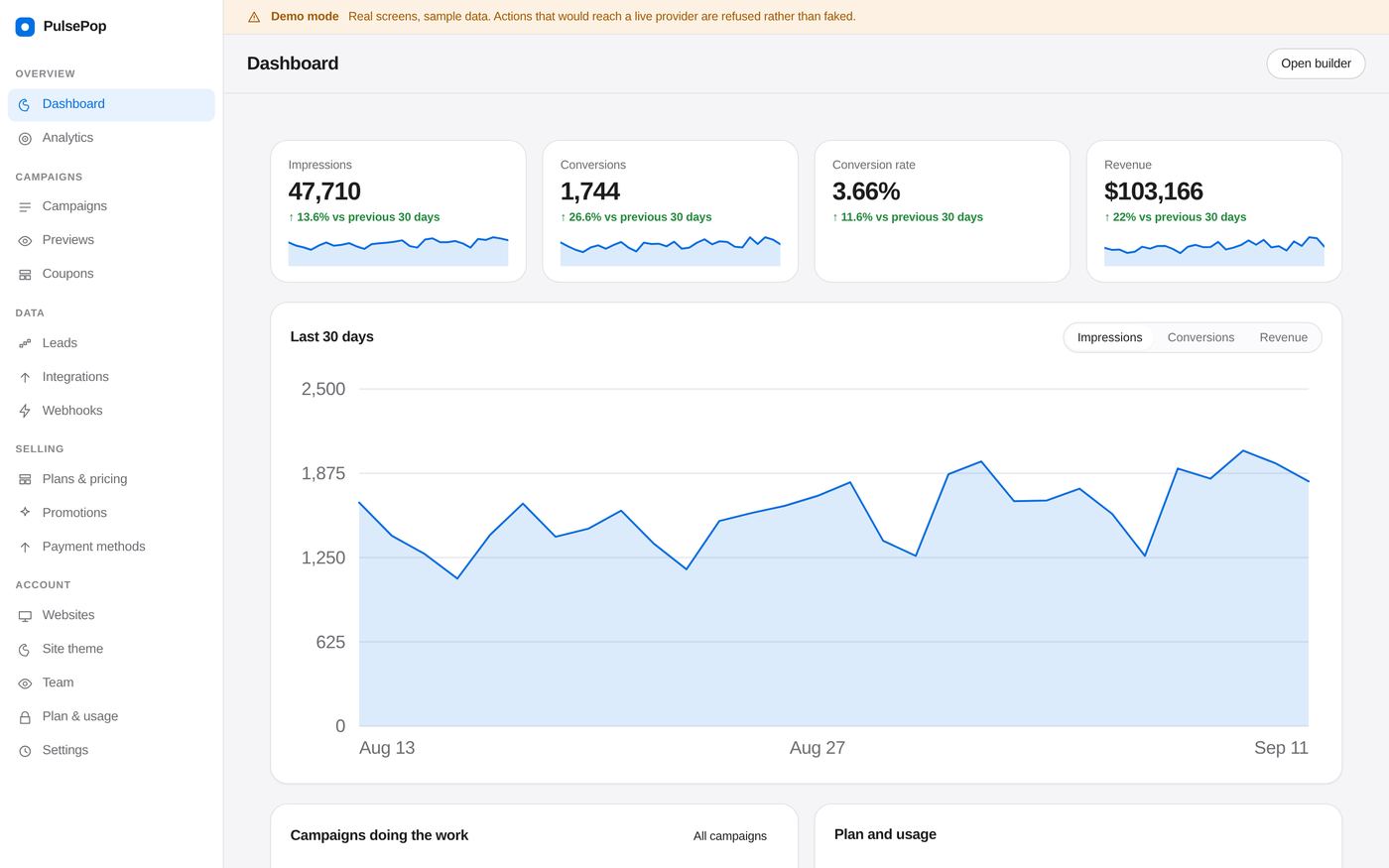Click the Open builder button
The height and width of the screenshot is (868, 1389).
coord(1316,63)
